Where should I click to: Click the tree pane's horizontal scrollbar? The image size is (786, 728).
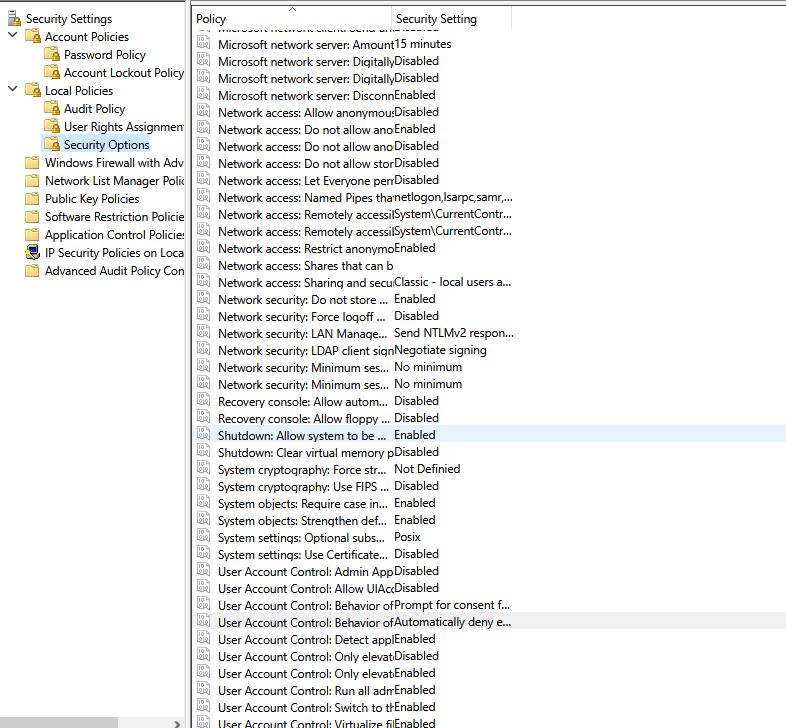tap(60, 721)
